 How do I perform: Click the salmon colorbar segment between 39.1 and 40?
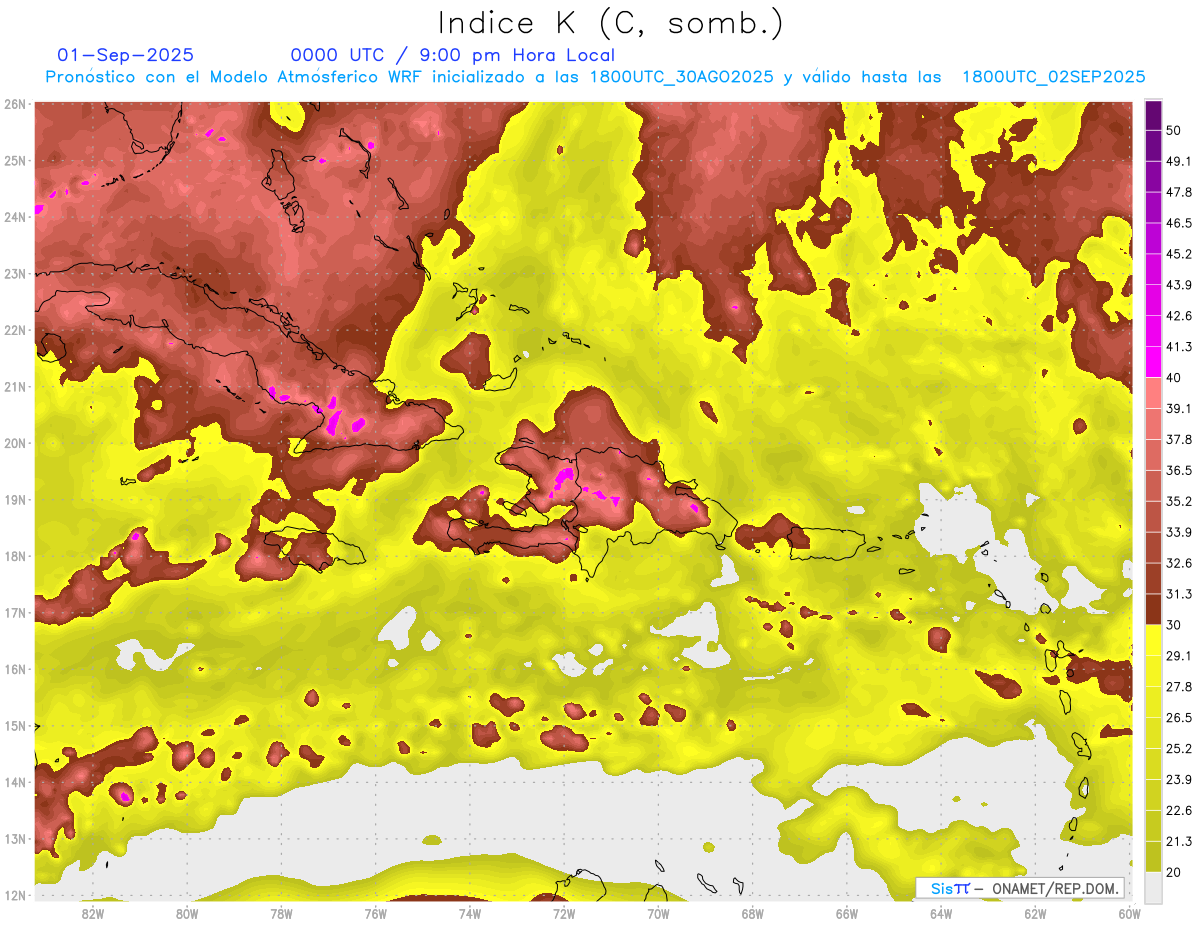pos(1153,392)
